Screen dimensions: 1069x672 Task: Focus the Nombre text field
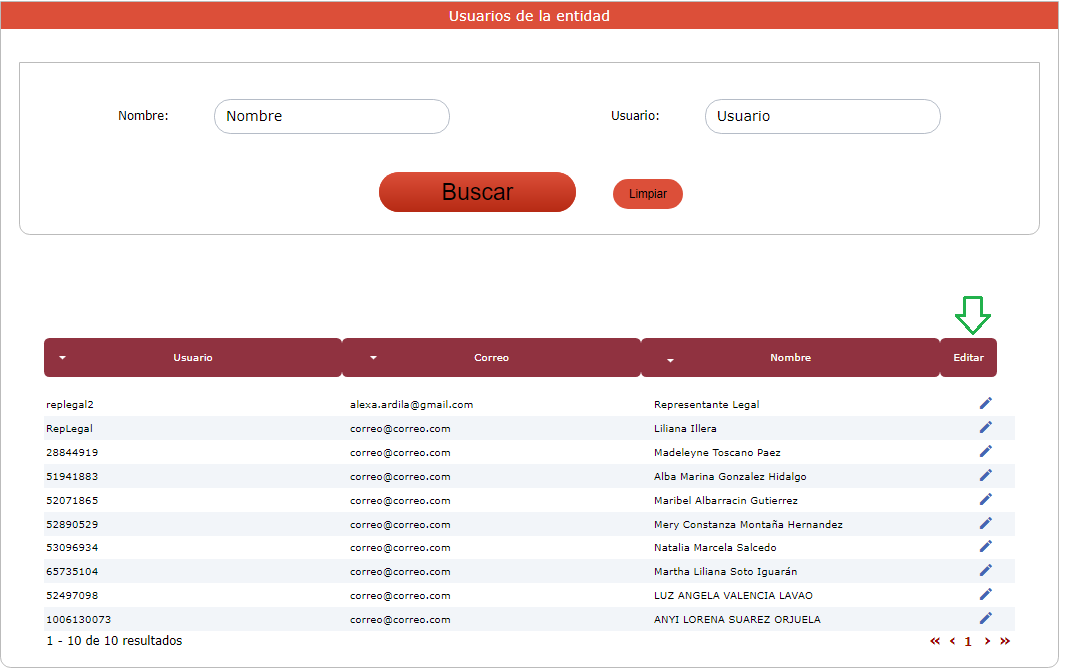(x=331, y=116)
